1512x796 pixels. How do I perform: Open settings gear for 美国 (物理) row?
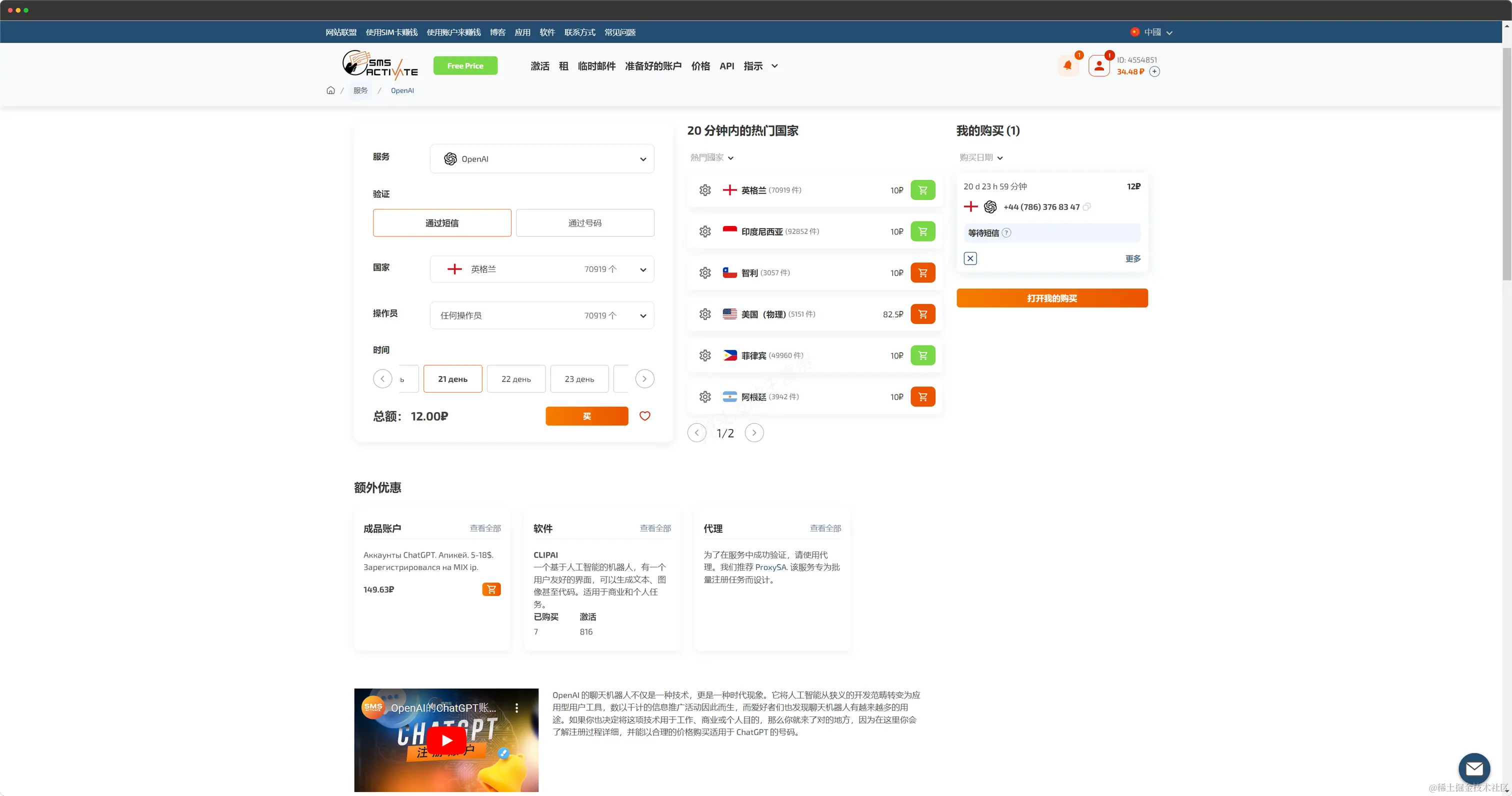[x=705, y=314]
